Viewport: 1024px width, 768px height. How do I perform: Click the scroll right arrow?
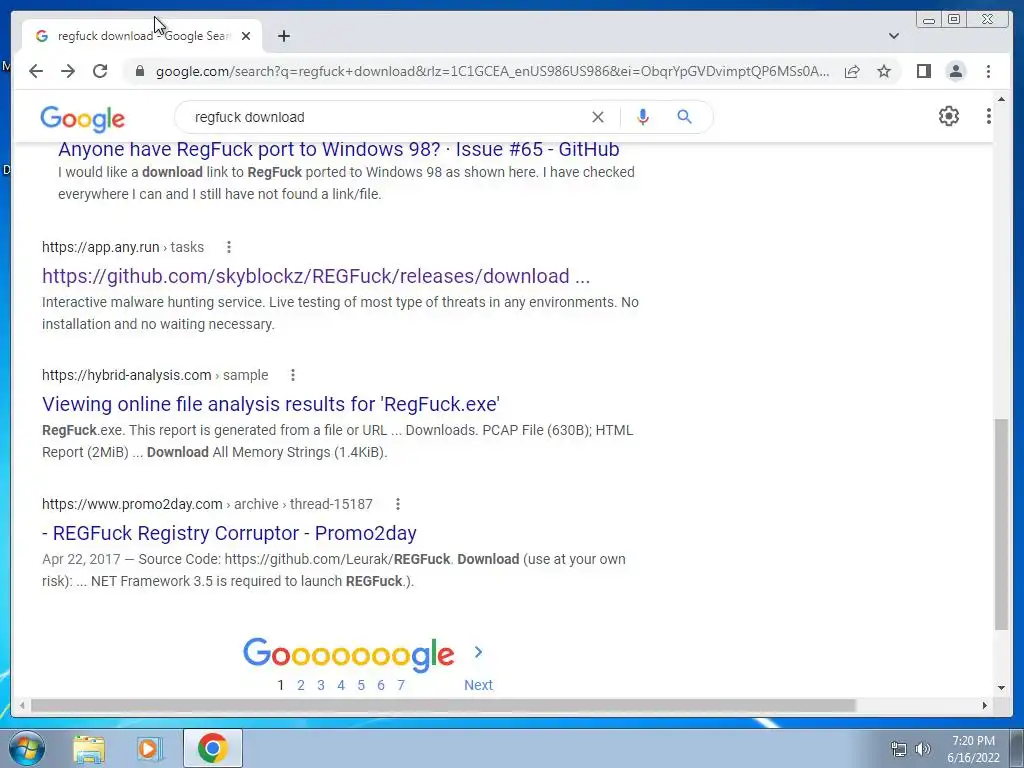coord(985,705)
